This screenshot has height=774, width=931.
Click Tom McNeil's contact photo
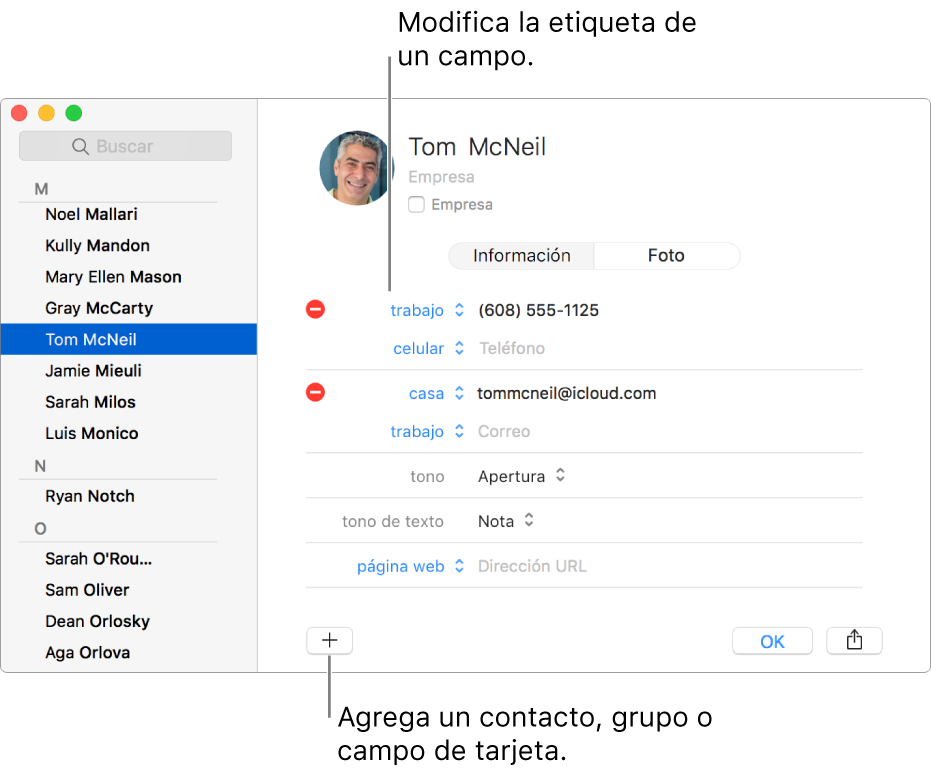356,168
